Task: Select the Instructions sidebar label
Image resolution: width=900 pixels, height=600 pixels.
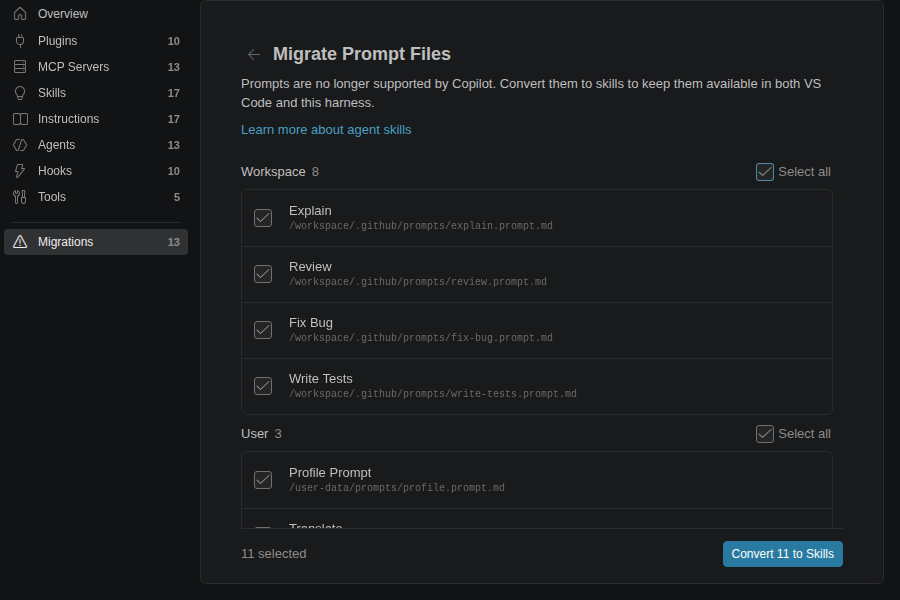Action: 68,119
